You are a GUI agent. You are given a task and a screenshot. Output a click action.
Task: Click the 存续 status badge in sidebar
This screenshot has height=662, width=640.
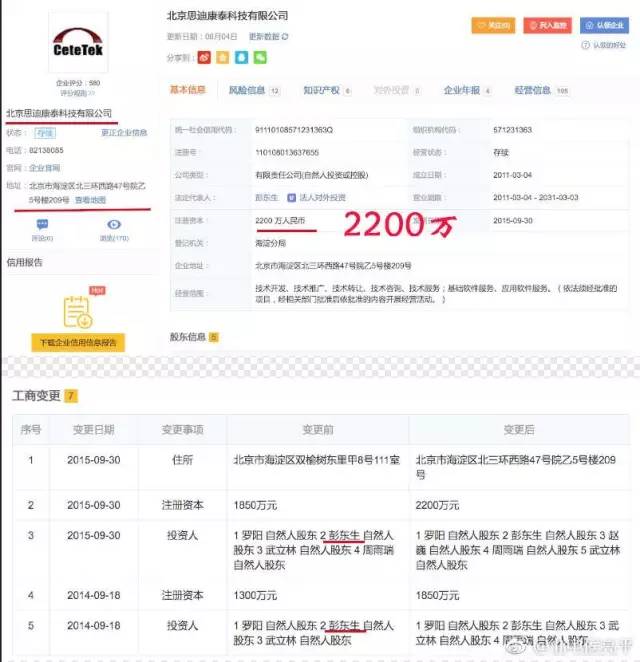[x=45, y=133]
